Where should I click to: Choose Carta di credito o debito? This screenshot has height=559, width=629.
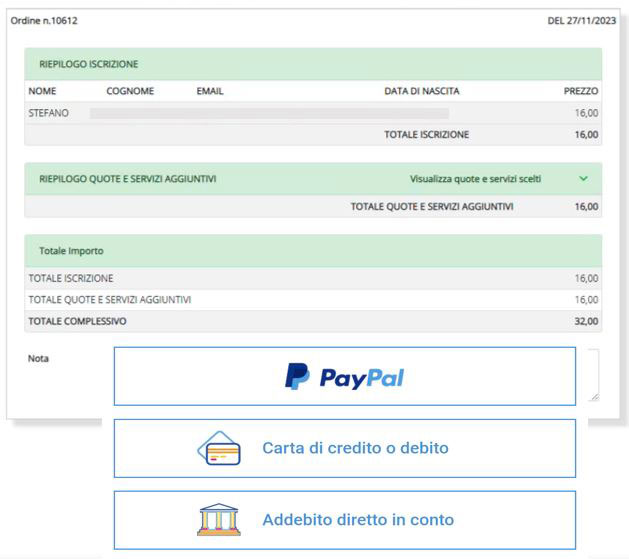(x=345, y=448)
